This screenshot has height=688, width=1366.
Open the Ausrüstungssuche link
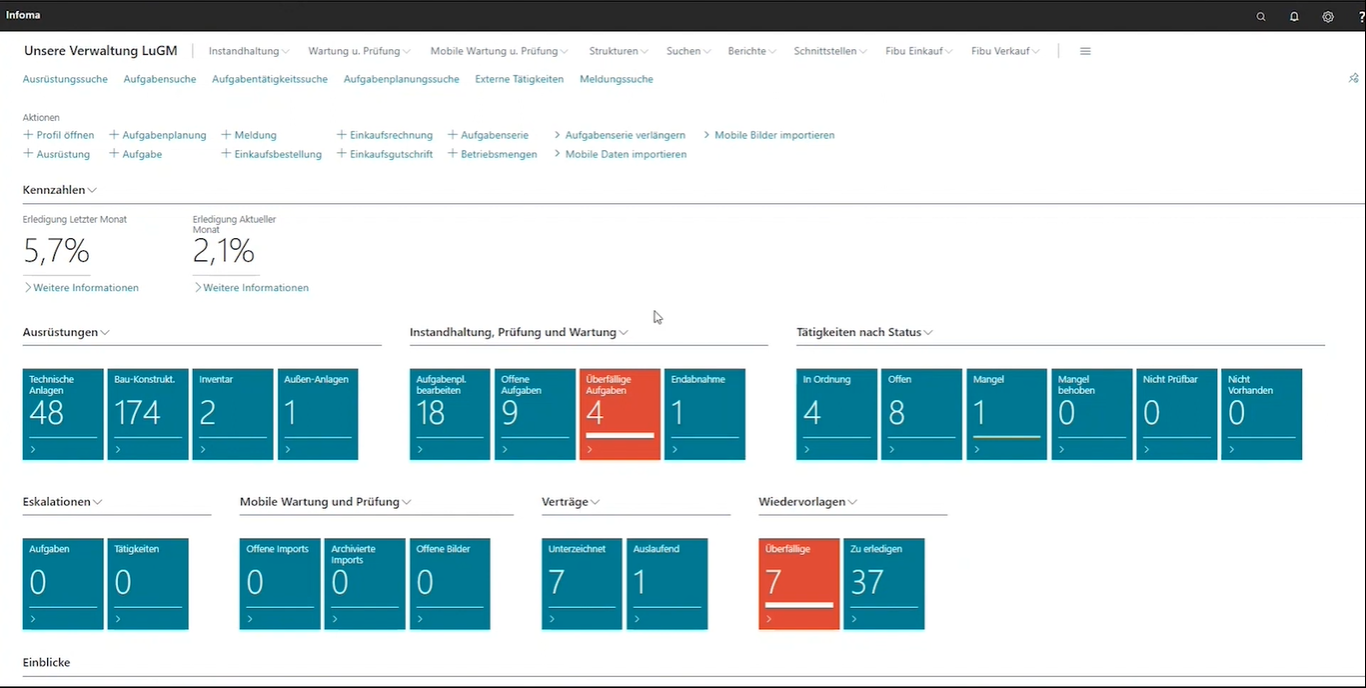(x=65, y=79)
